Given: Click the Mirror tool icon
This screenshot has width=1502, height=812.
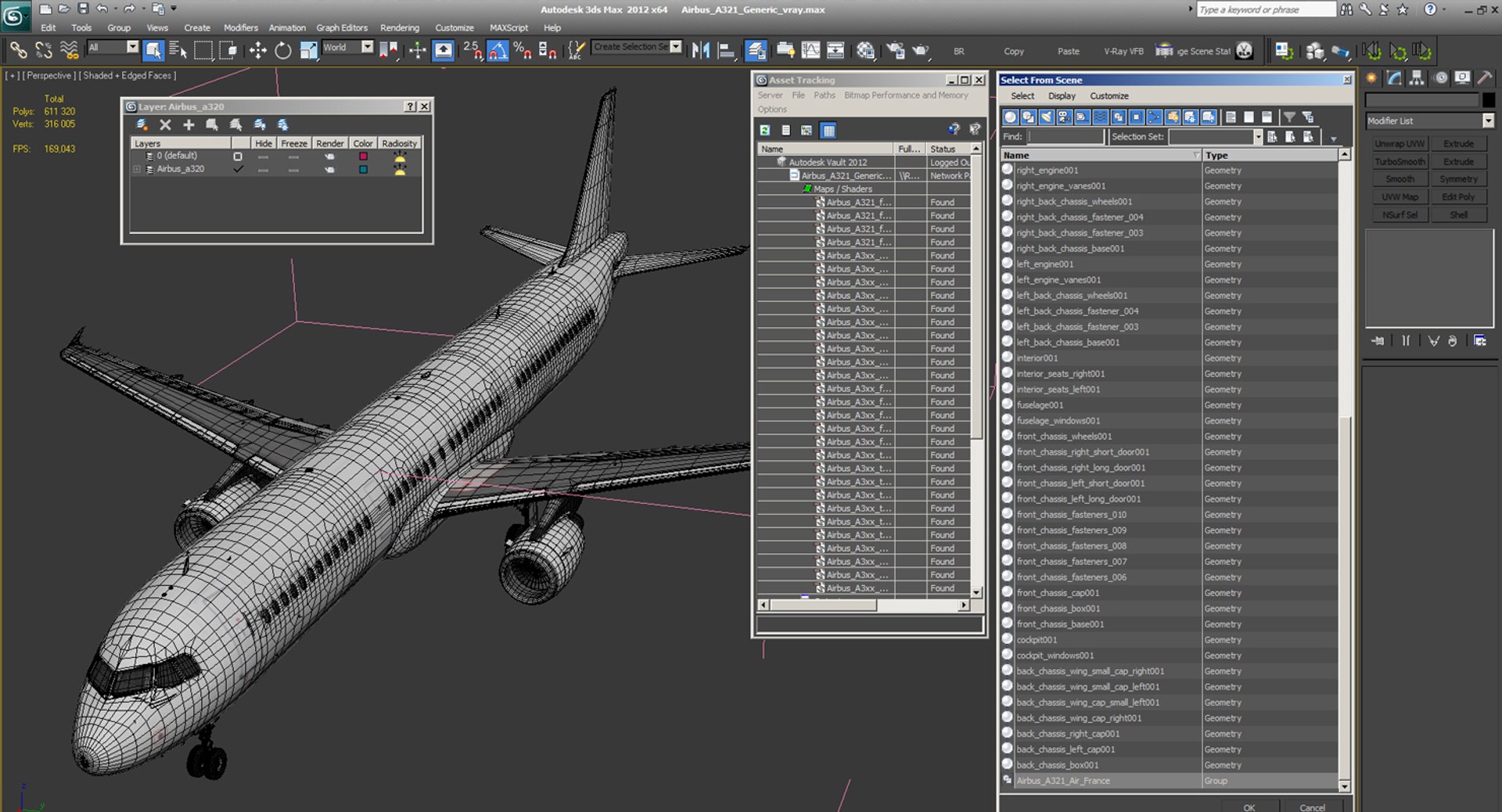Looking at the screenshot, I should [x=701, y=50].
